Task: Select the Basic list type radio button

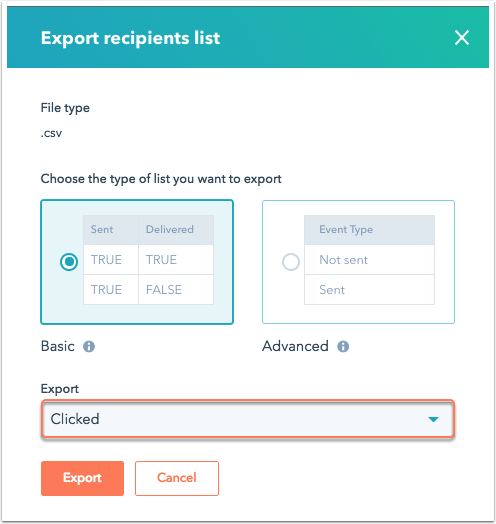Action: coord(69,262)
